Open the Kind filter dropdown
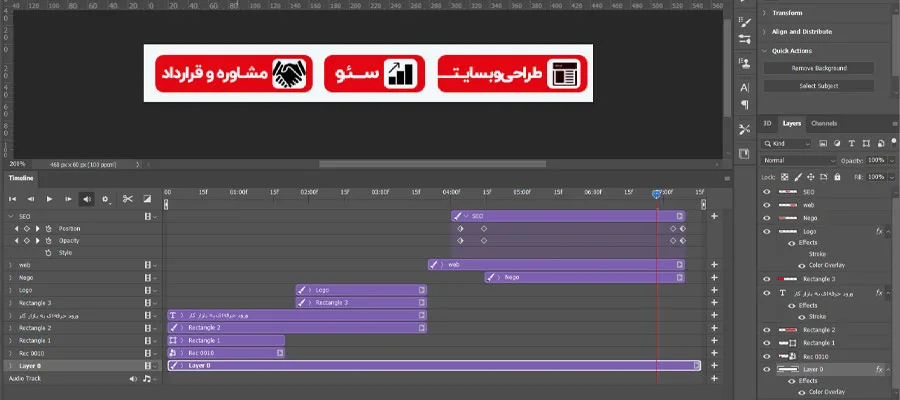The image size is (900, 400). pyautogui.click(x=786, y=143)
